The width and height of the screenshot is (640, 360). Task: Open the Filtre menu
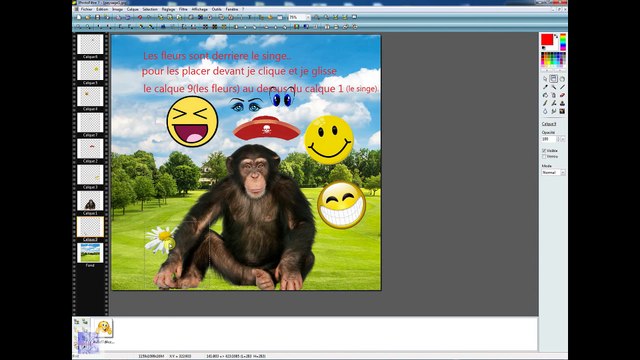[x=183, y=9]
